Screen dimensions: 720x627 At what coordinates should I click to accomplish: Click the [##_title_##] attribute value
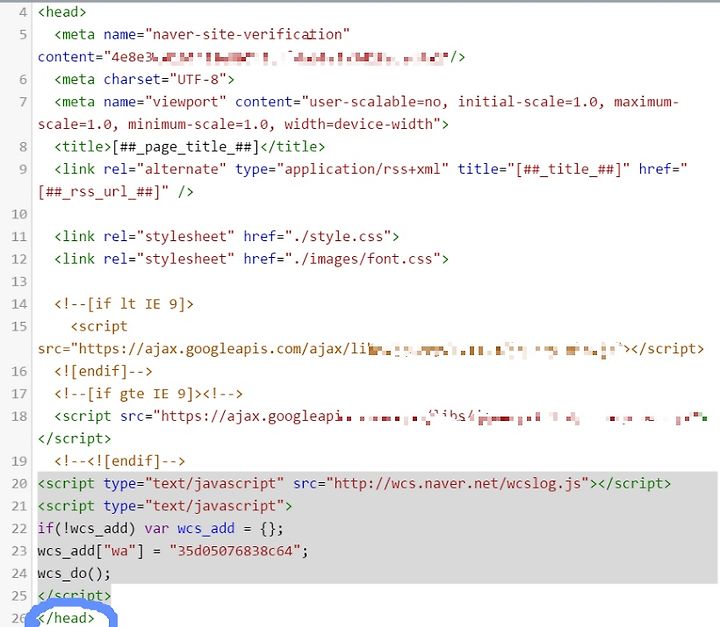(569, 169)
